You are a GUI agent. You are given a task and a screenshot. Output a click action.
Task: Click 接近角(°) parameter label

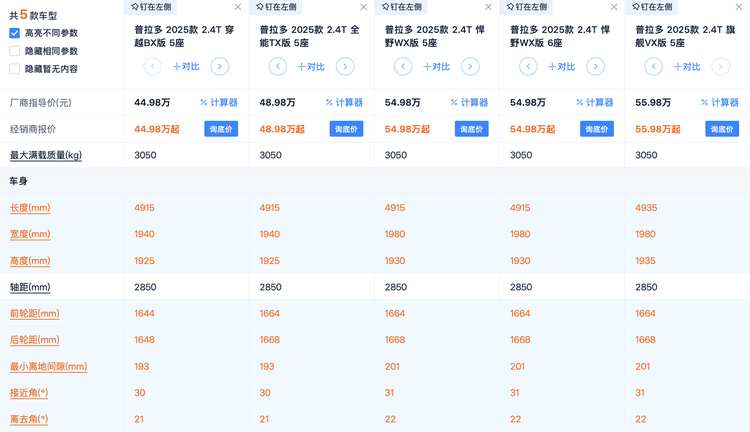point(29,393)
